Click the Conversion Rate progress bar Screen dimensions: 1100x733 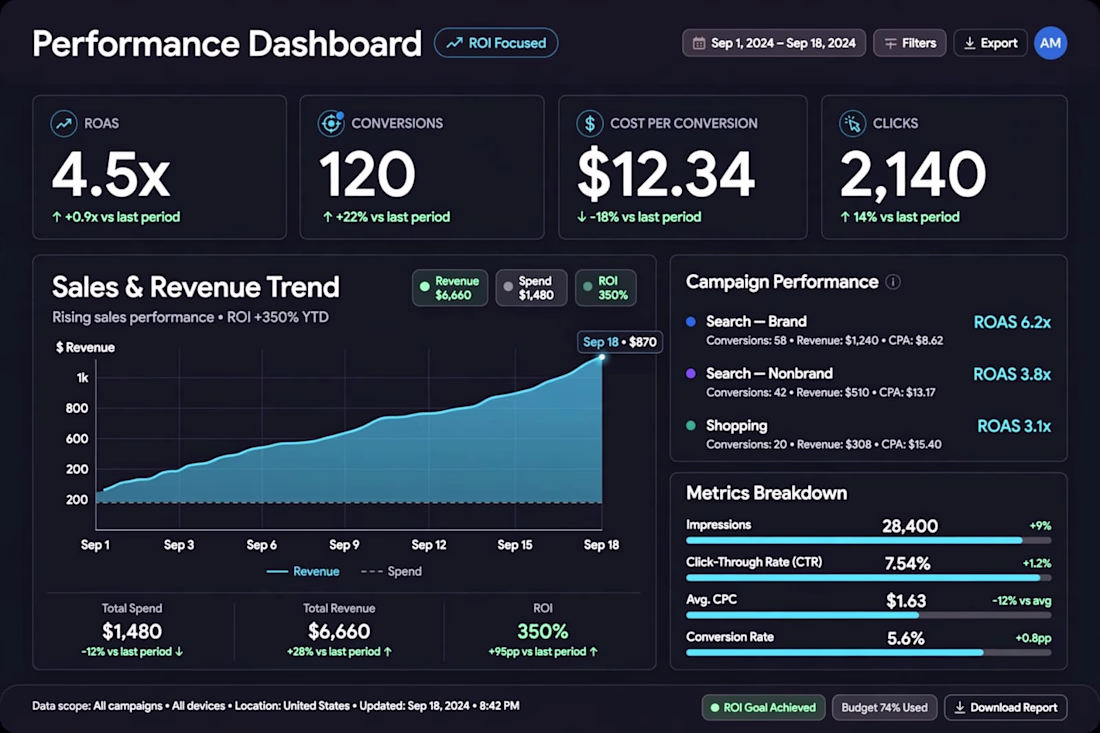click(x=868, y=652)
